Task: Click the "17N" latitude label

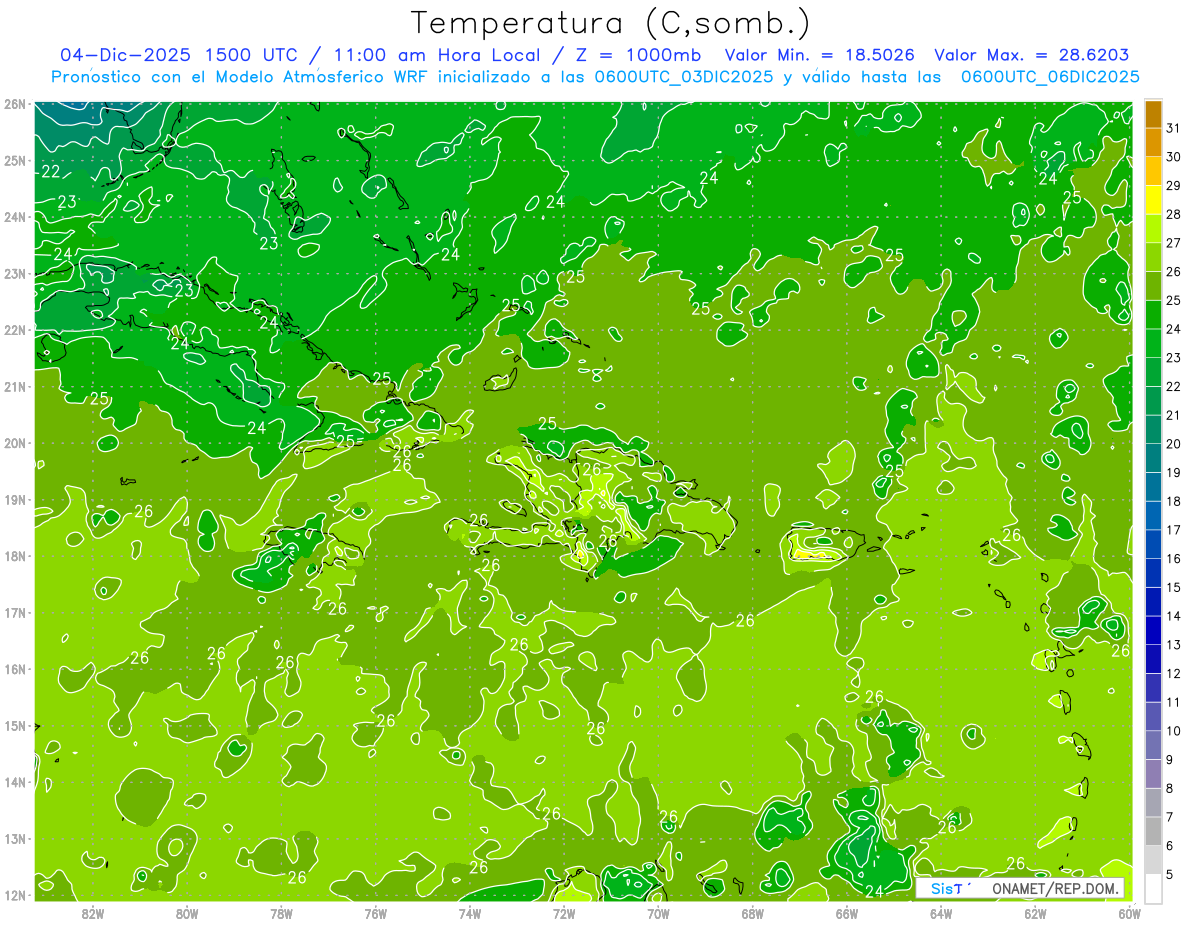Action: [15, 612]
